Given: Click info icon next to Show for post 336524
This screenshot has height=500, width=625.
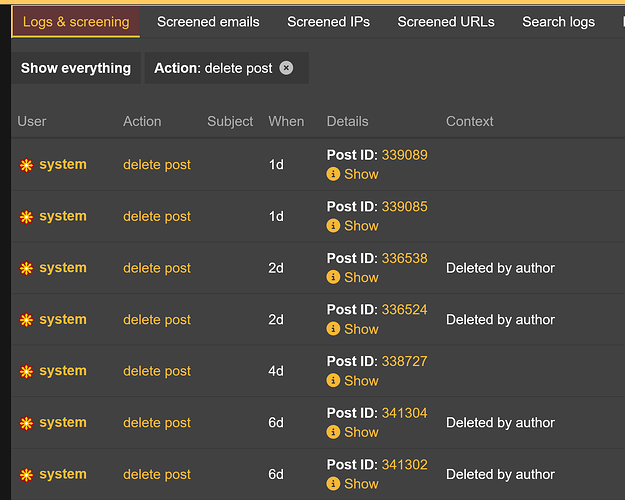Looking at the screenshot, I should 333,329.
